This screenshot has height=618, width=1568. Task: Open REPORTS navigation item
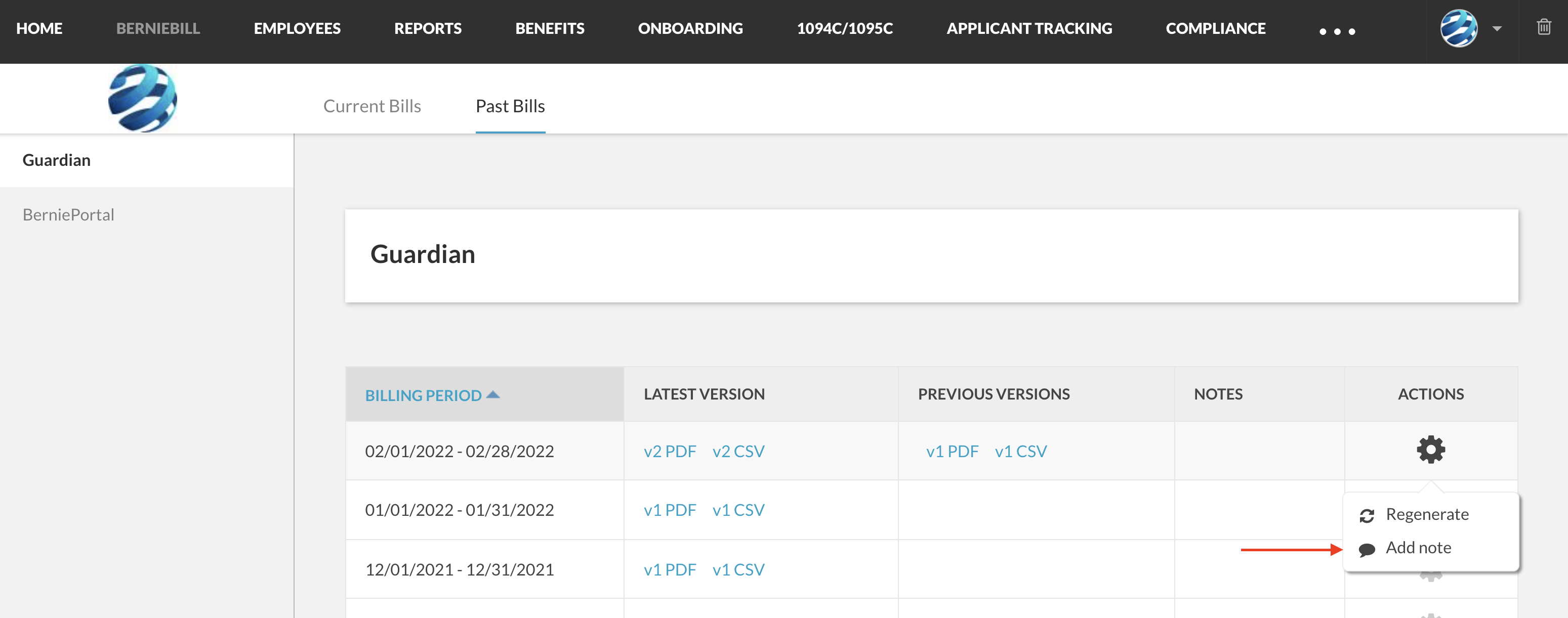tap(428, 29)
